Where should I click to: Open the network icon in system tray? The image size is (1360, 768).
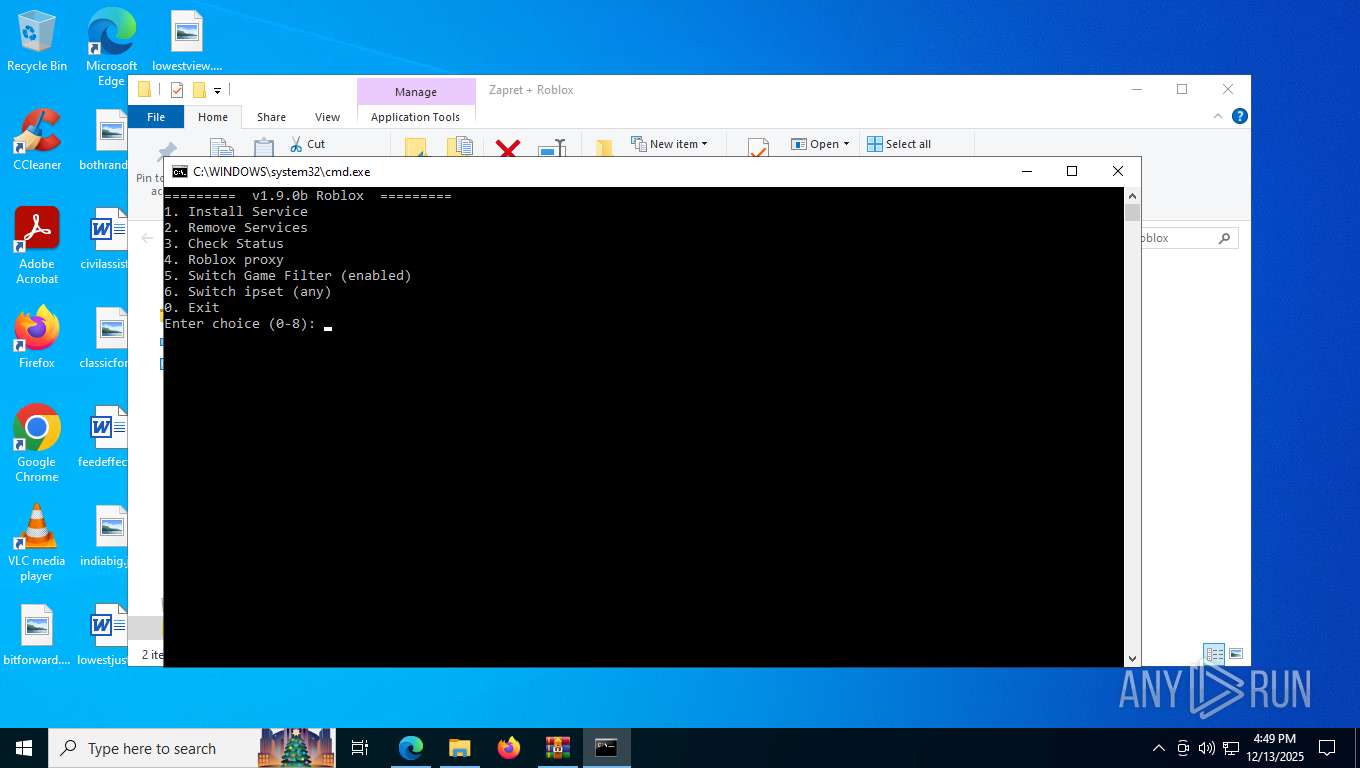(x=1230, y=748)
